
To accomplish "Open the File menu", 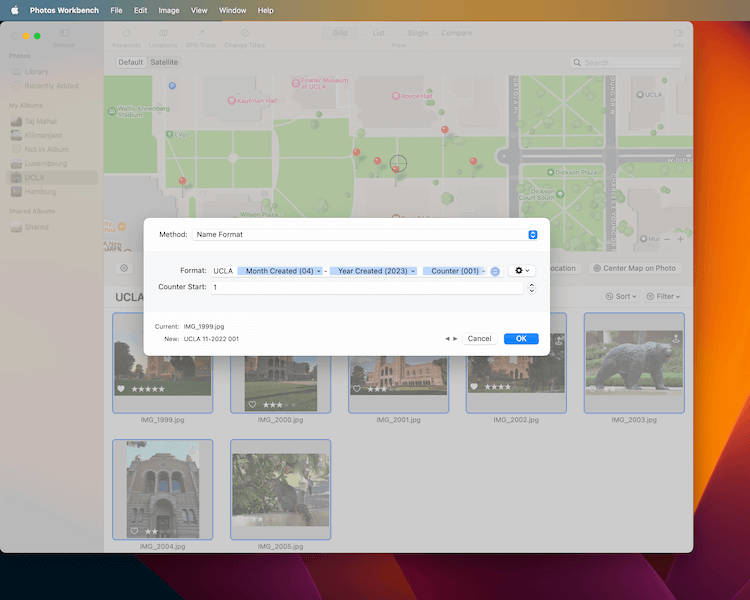I will 116,10.
